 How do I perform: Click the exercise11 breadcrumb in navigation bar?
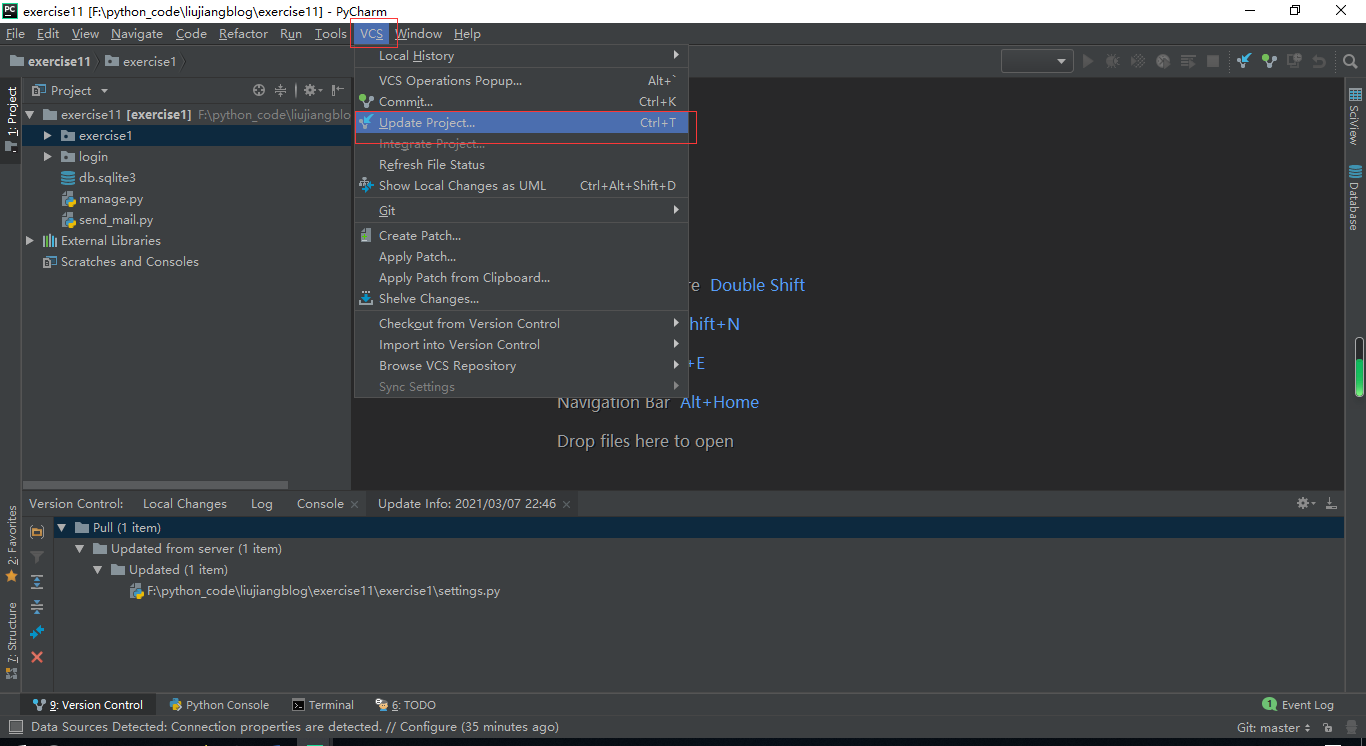coord(52,62)
